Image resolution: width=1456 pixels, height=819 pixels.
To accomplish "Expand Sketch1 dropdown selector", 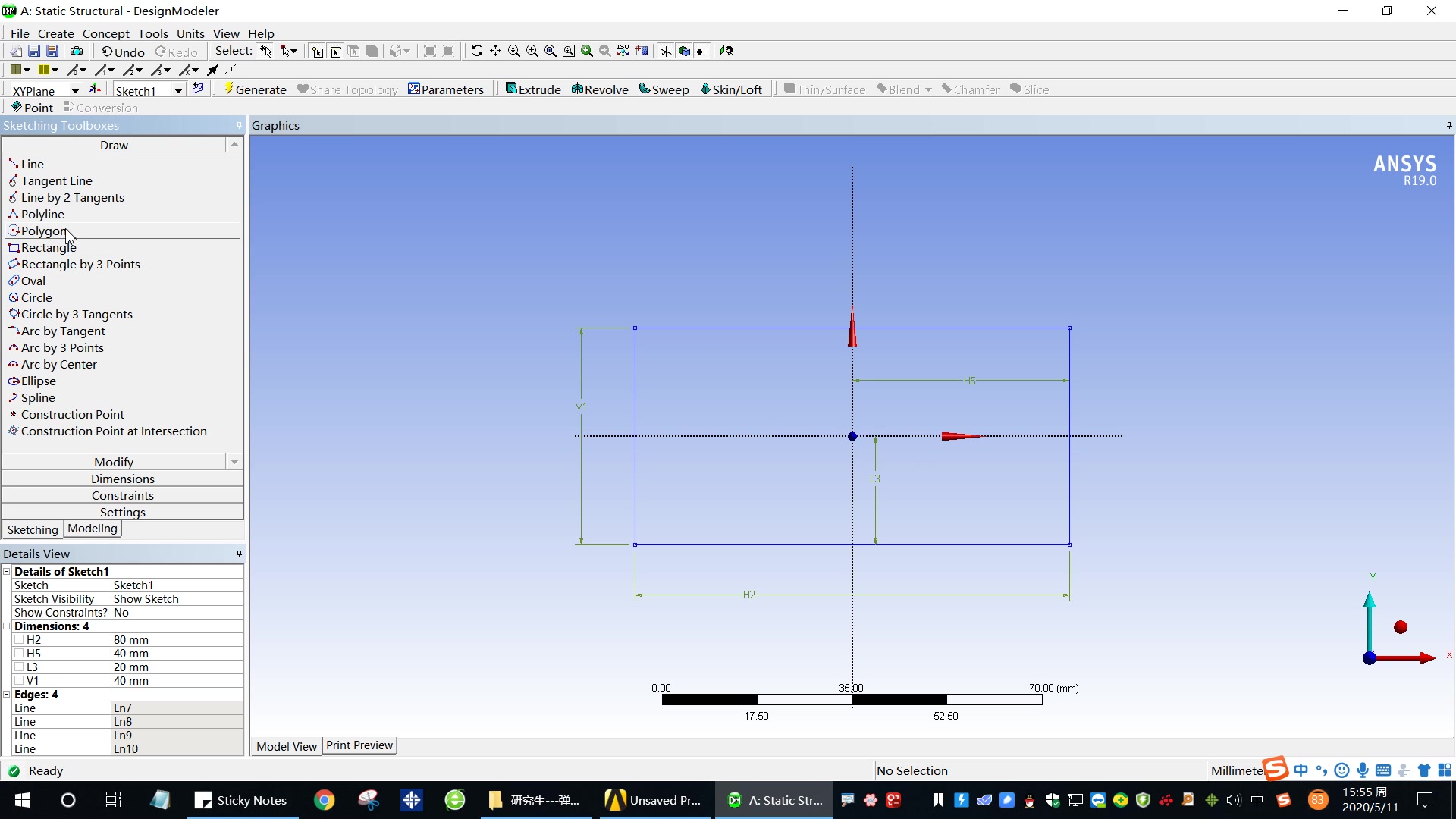I will 179,90.
